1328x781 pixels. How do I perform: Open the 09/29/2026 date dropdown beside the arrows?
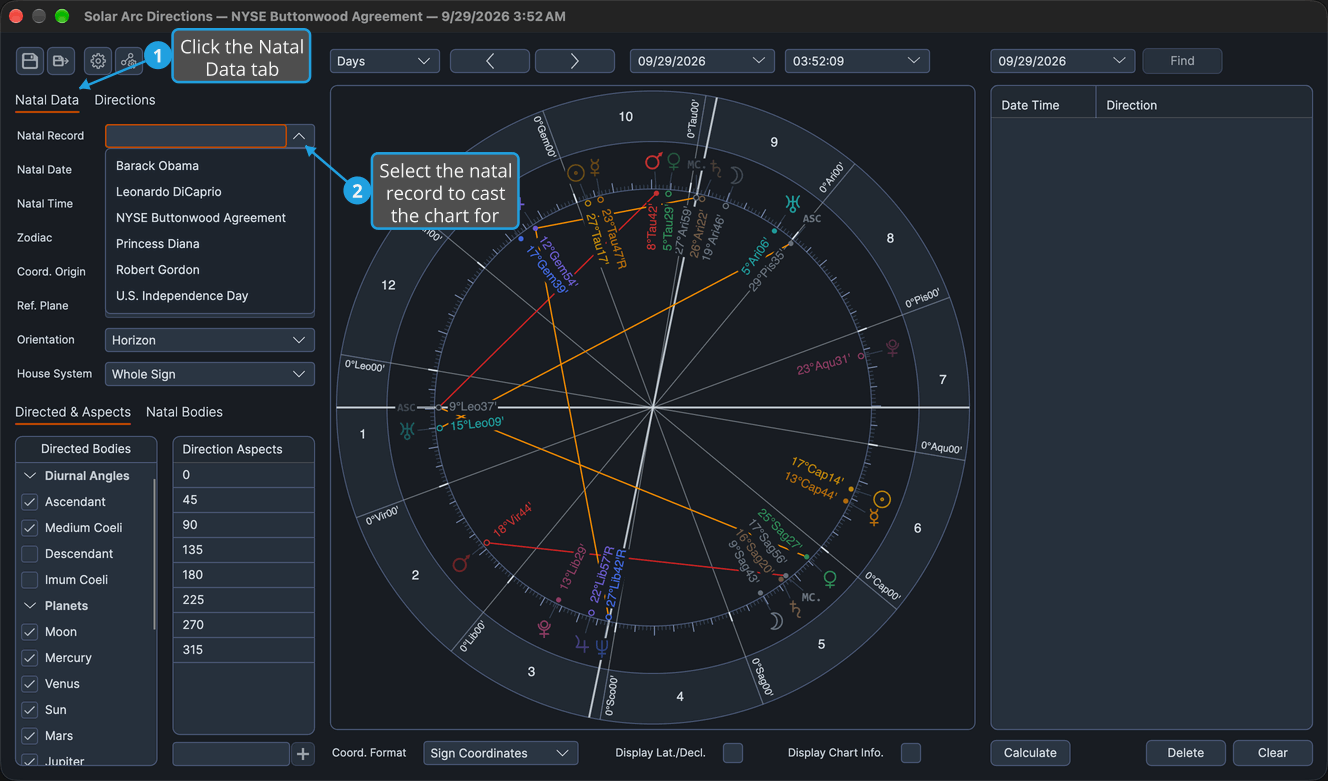[x=702, y=61]
